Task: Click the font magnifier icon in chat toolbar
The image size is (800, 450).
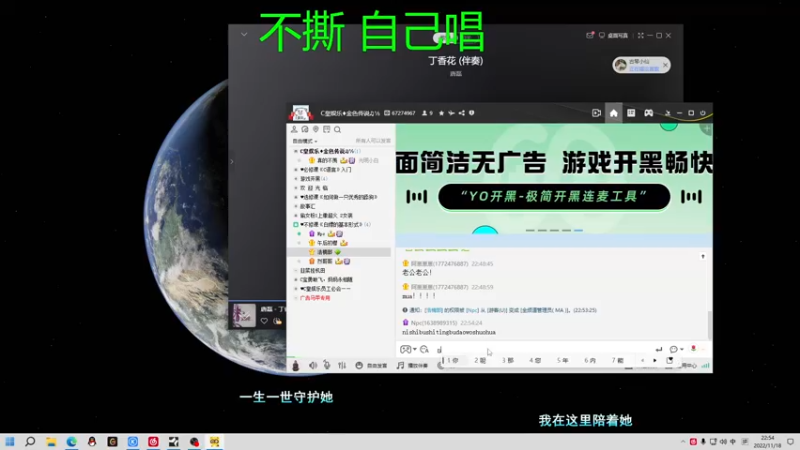Action: click(x=424, y=349)
